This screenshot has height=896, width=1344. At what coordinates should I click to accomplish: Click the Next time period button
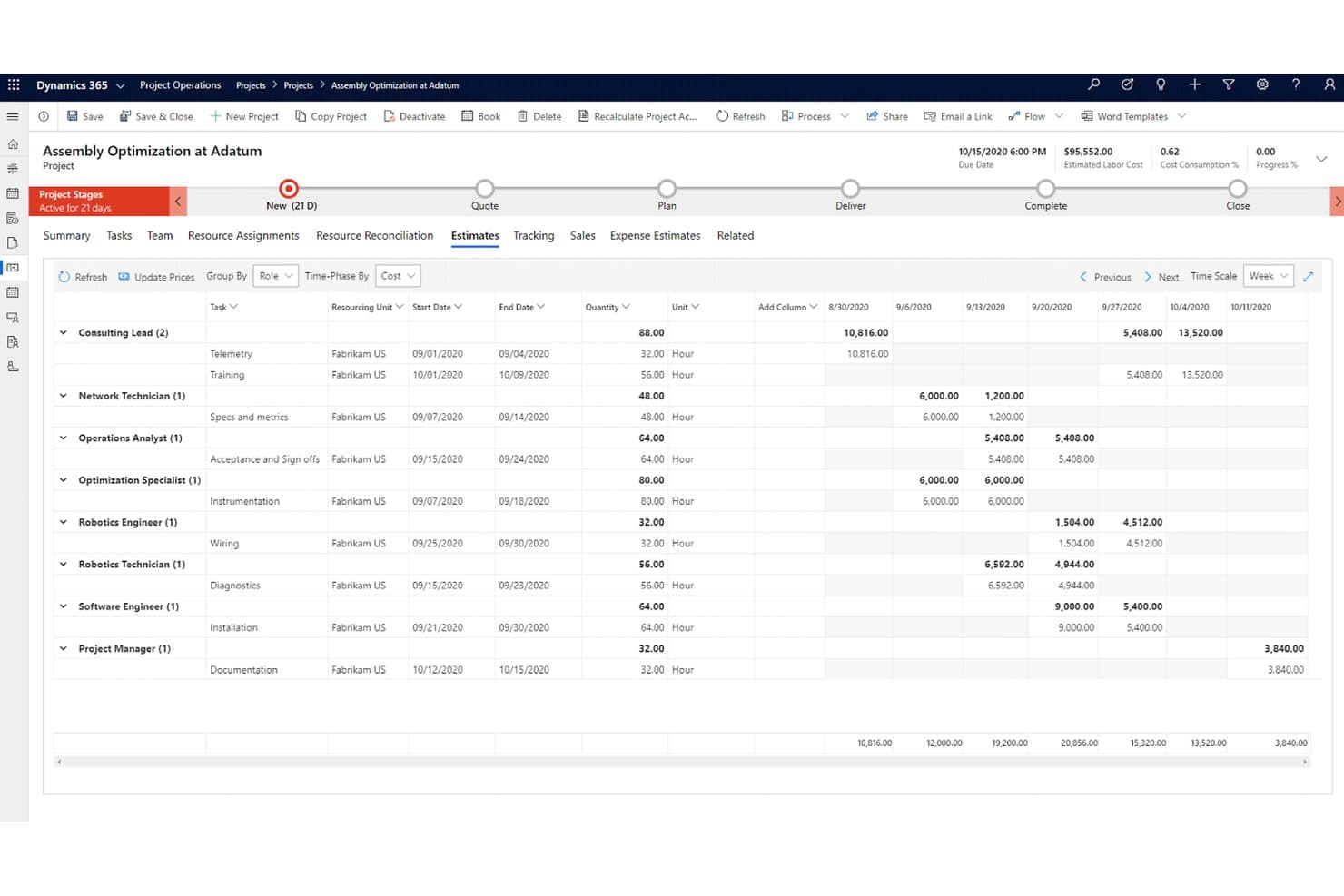1161,277
